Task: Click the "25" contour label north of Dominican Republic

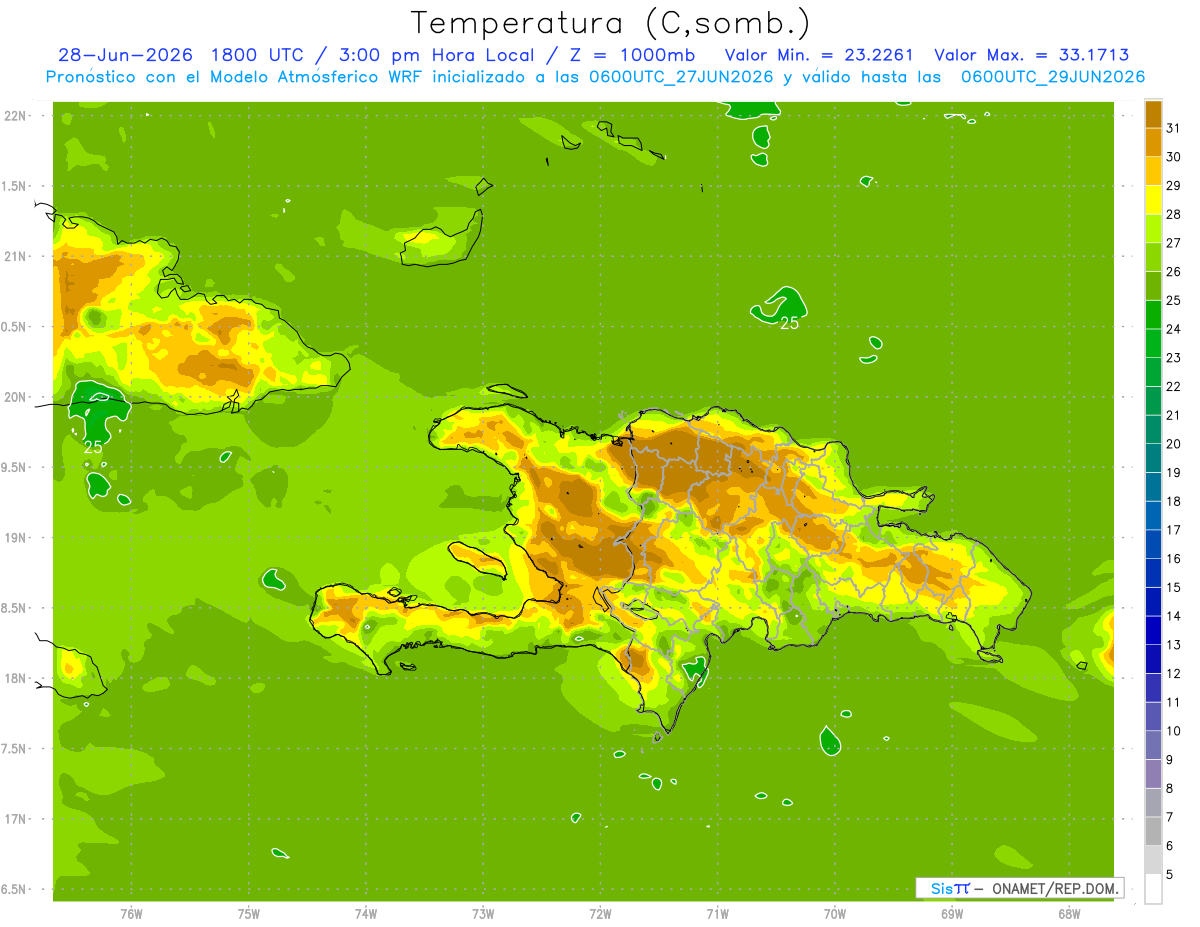Action: click(x=789, y=323)
